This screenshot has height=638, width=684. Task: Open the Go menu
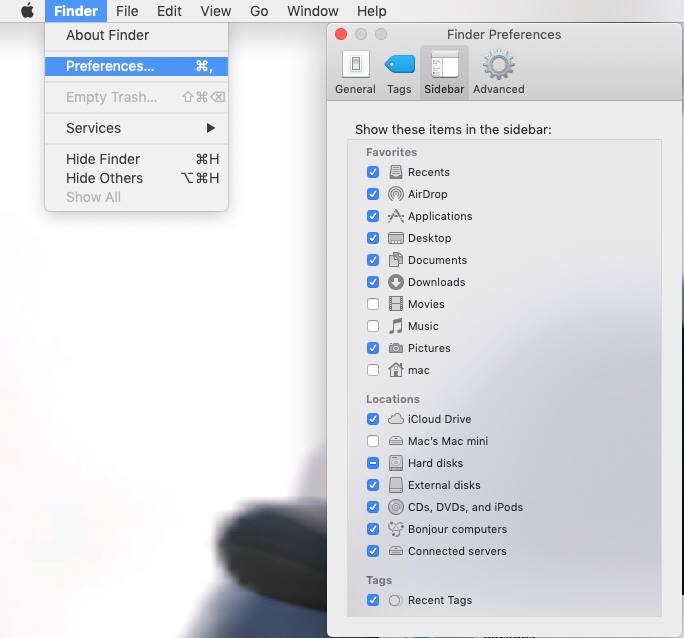[x=259, y=11]
